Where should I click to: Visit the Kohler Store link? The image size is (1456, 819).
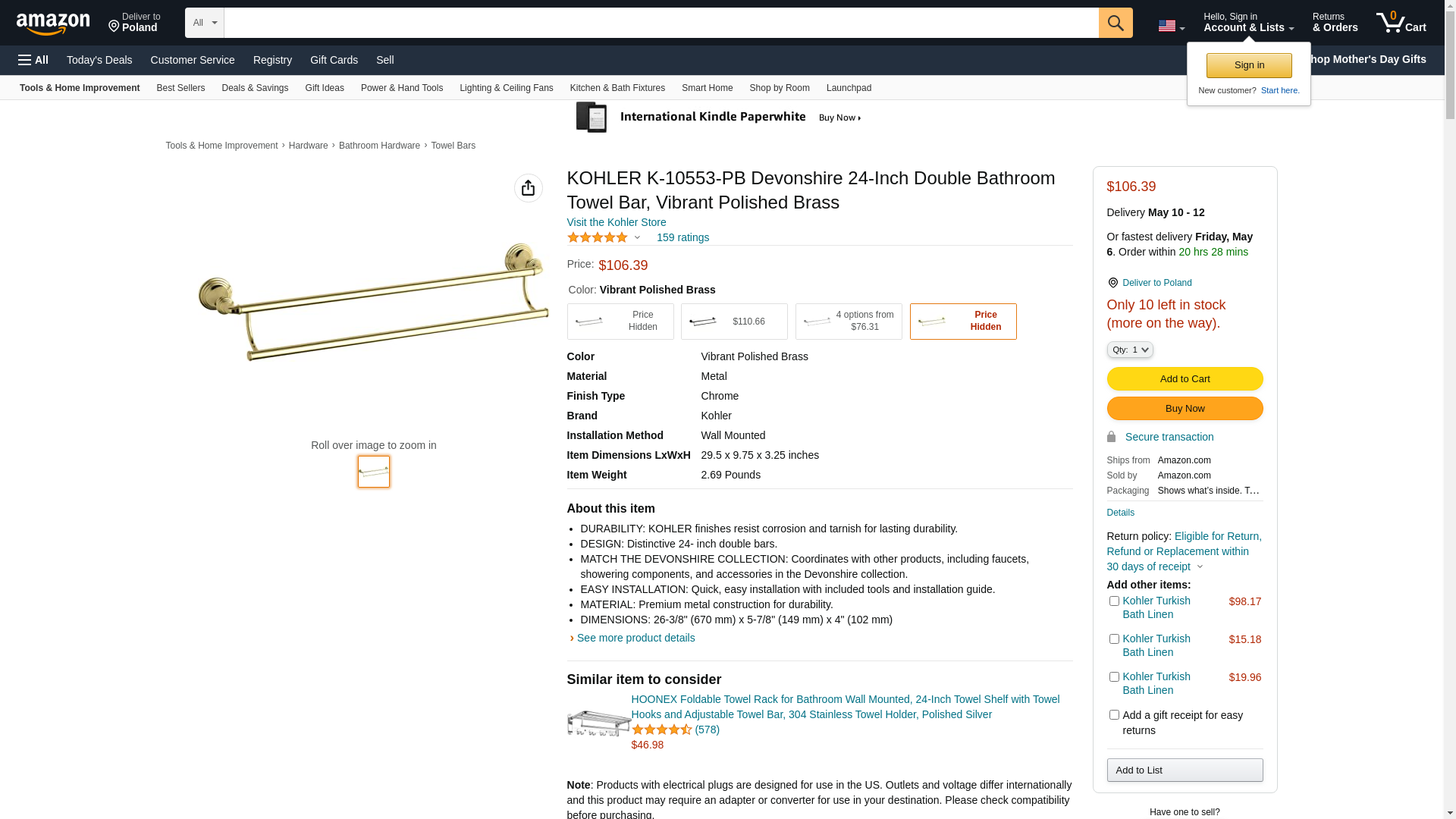point(617,222)
